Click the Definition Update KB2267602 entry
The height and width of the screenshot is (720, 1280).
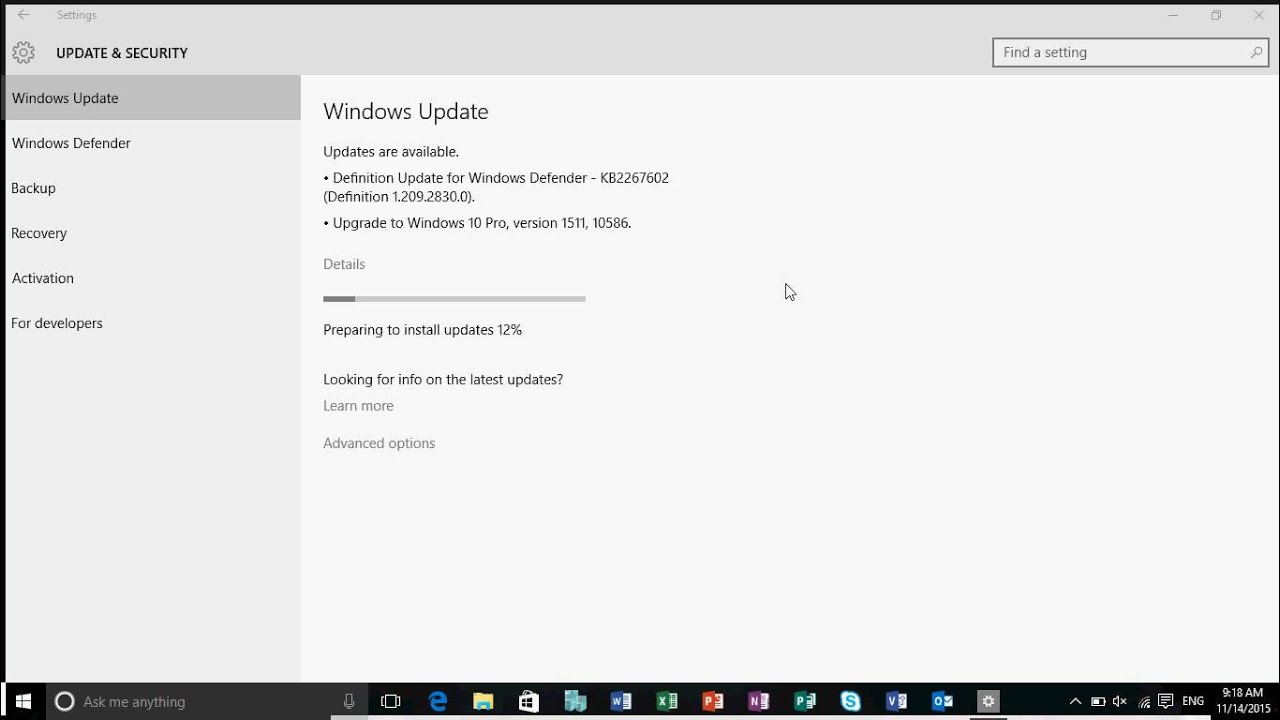[x=496, y=187]
